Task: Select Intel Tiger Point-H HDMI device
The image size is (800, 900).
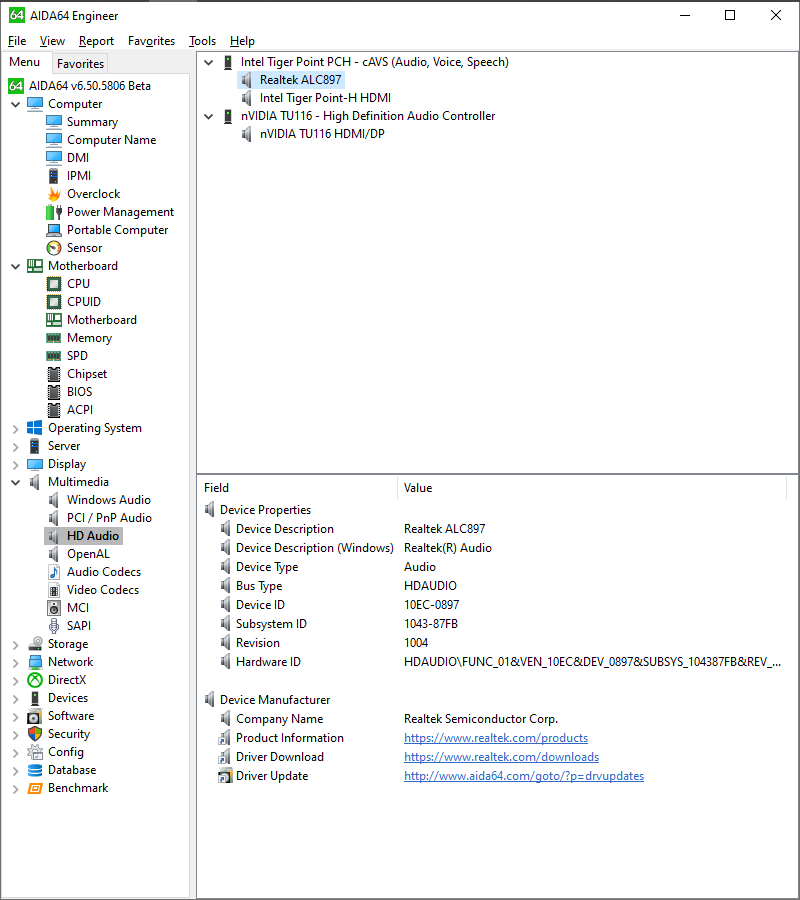Action: pyautogui.click(x=325, y=98)
